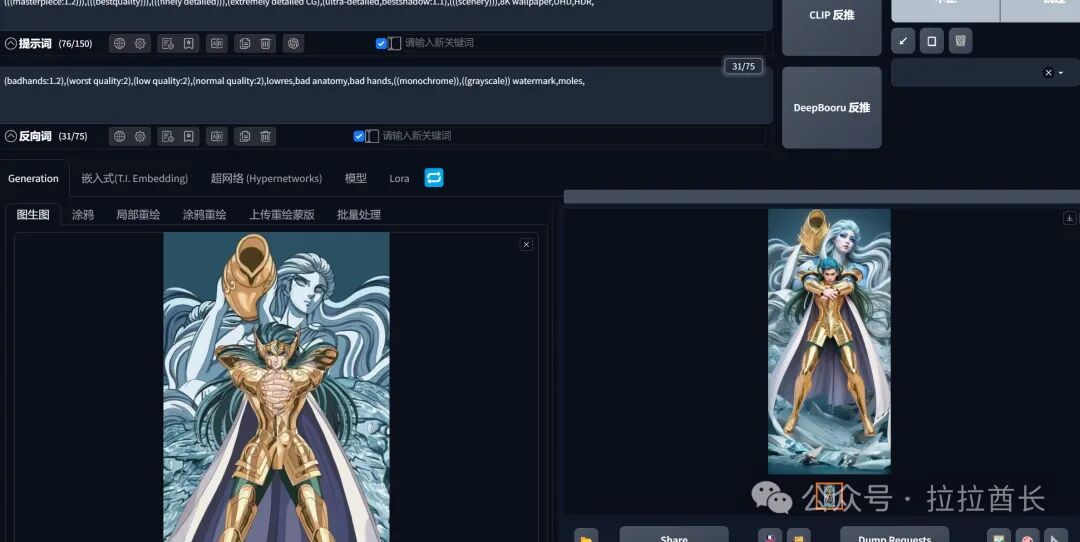Open the gear settings icon in 提示词 row
Viewport: 1080px width, 542px height.
point(141,43)
